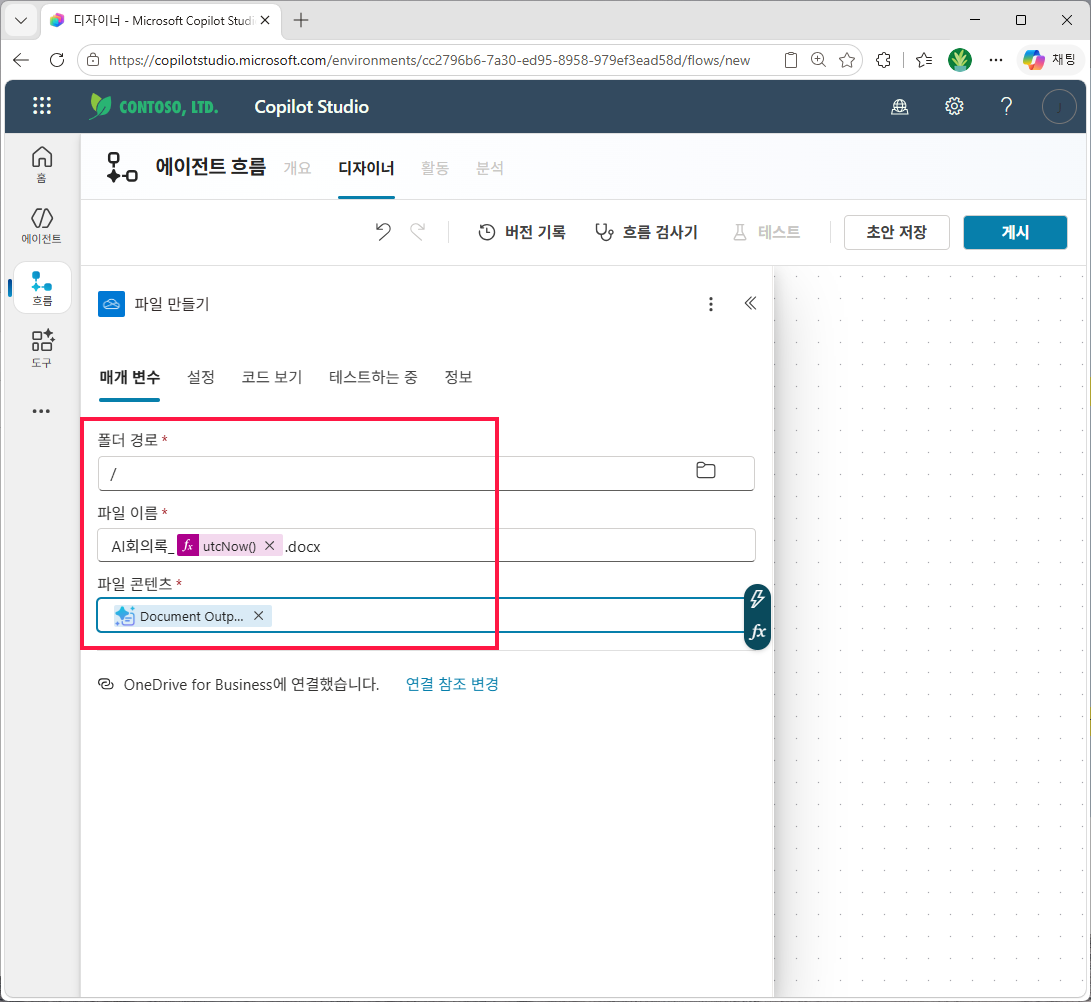
Task: Open dynamic content lightning button
Action: pyautogui.click(x=757, y=599)
